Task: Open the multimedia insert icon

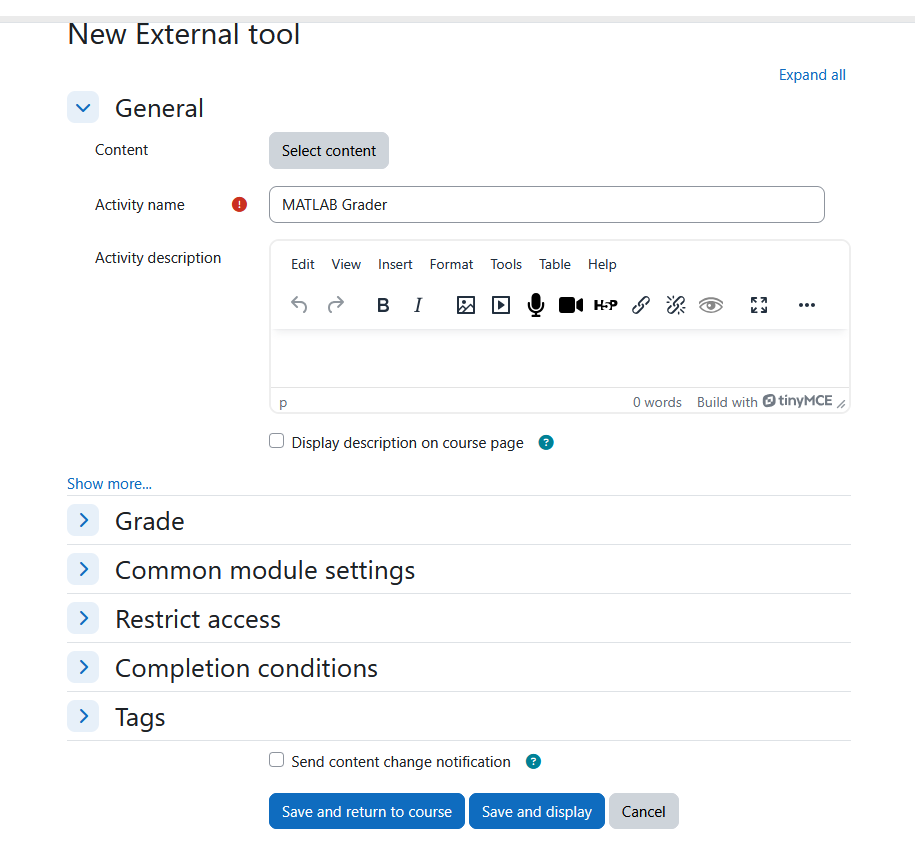Action: 501,305
